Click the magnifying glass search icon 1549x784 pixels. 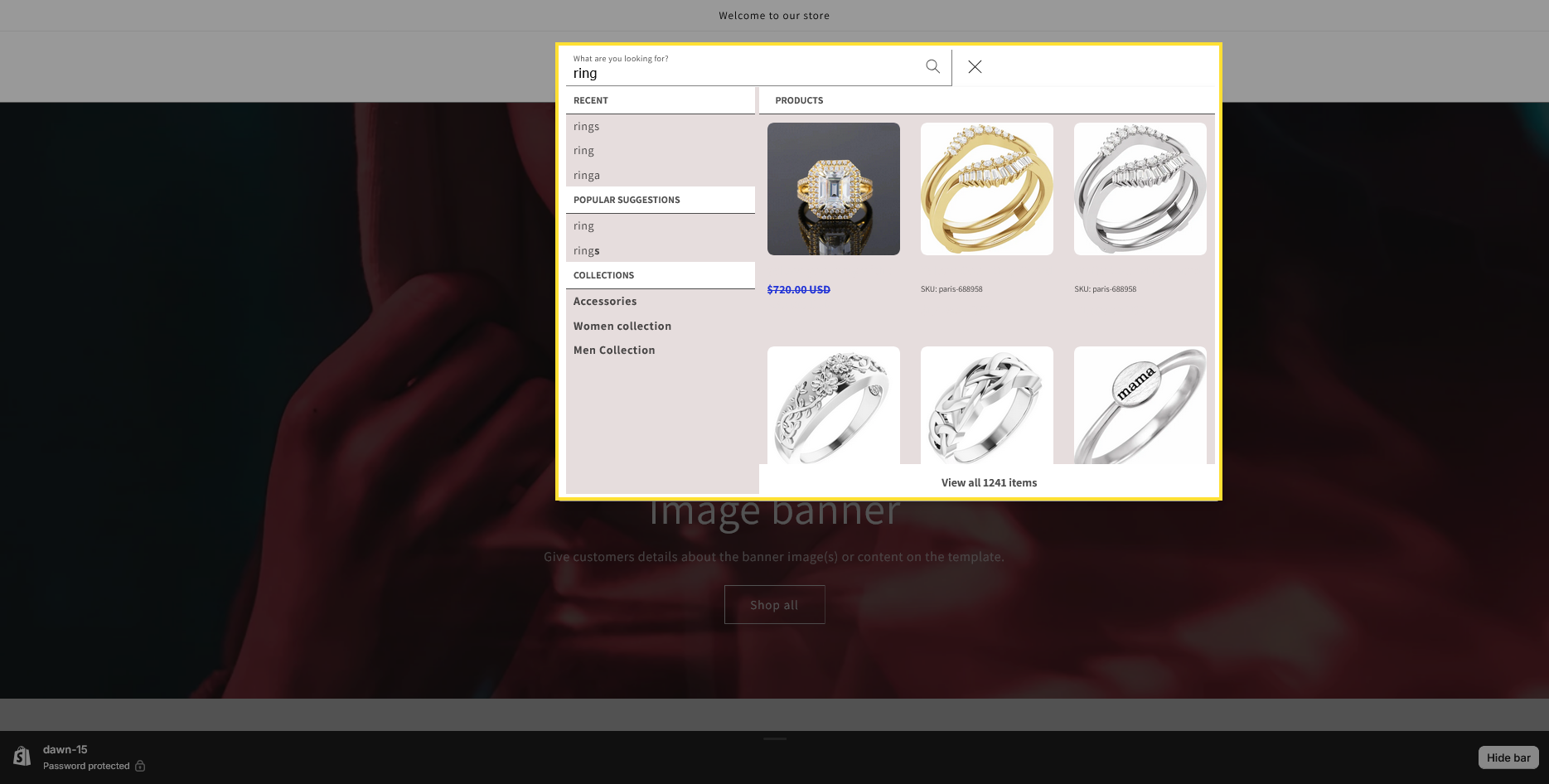(x=932, y=66)
